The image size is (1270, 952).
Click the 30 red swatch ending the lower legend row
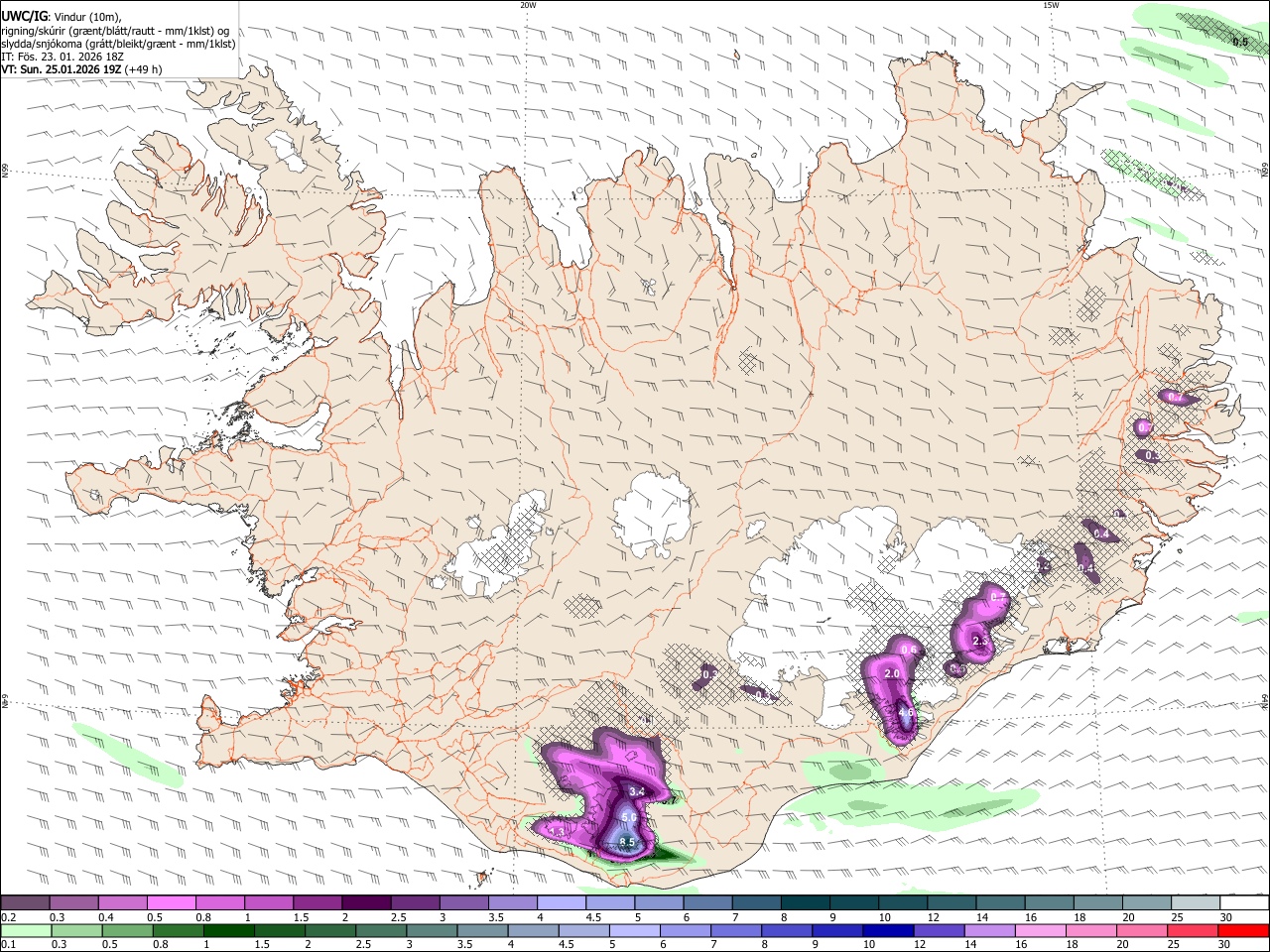[x=1243, y=930]
